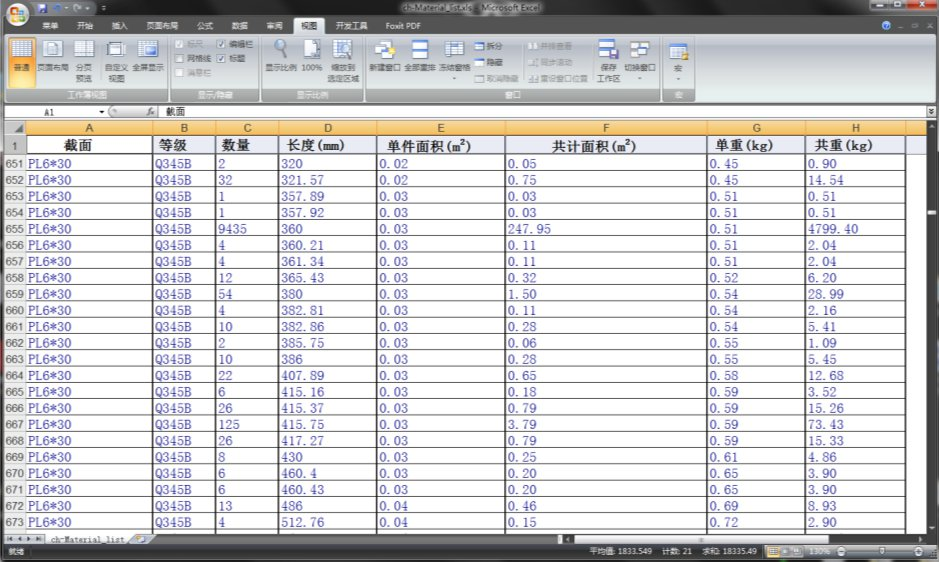This screenshot has height=562, width=939.
Task: Click the Select All corner of the grid
Action: pyautogui.click(x=15, y=128)
